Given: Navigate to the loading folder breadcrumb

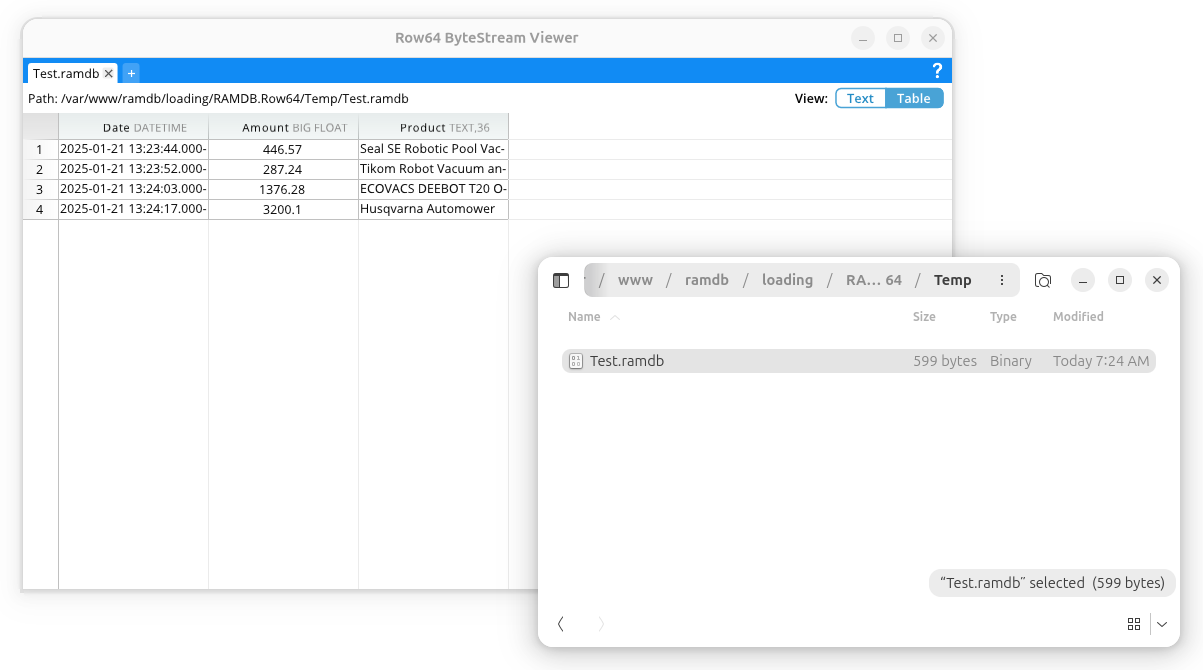Looking at the screenshot, I should coord(787,280).
